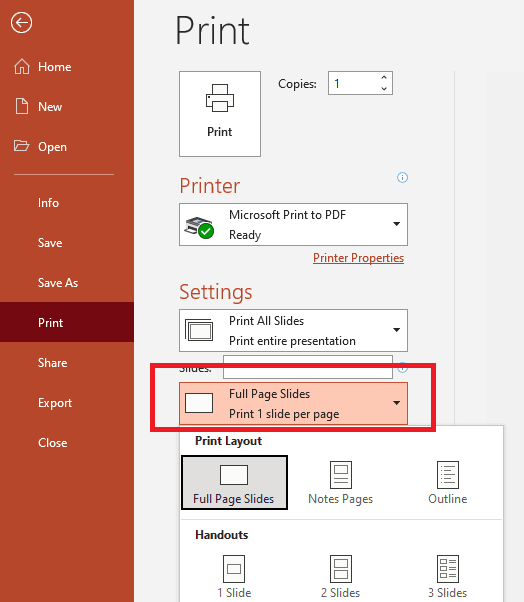Collapse the Full Page Slides layout dropdown
The width and height of the screenshot is (524, 602).
(293, 404)
